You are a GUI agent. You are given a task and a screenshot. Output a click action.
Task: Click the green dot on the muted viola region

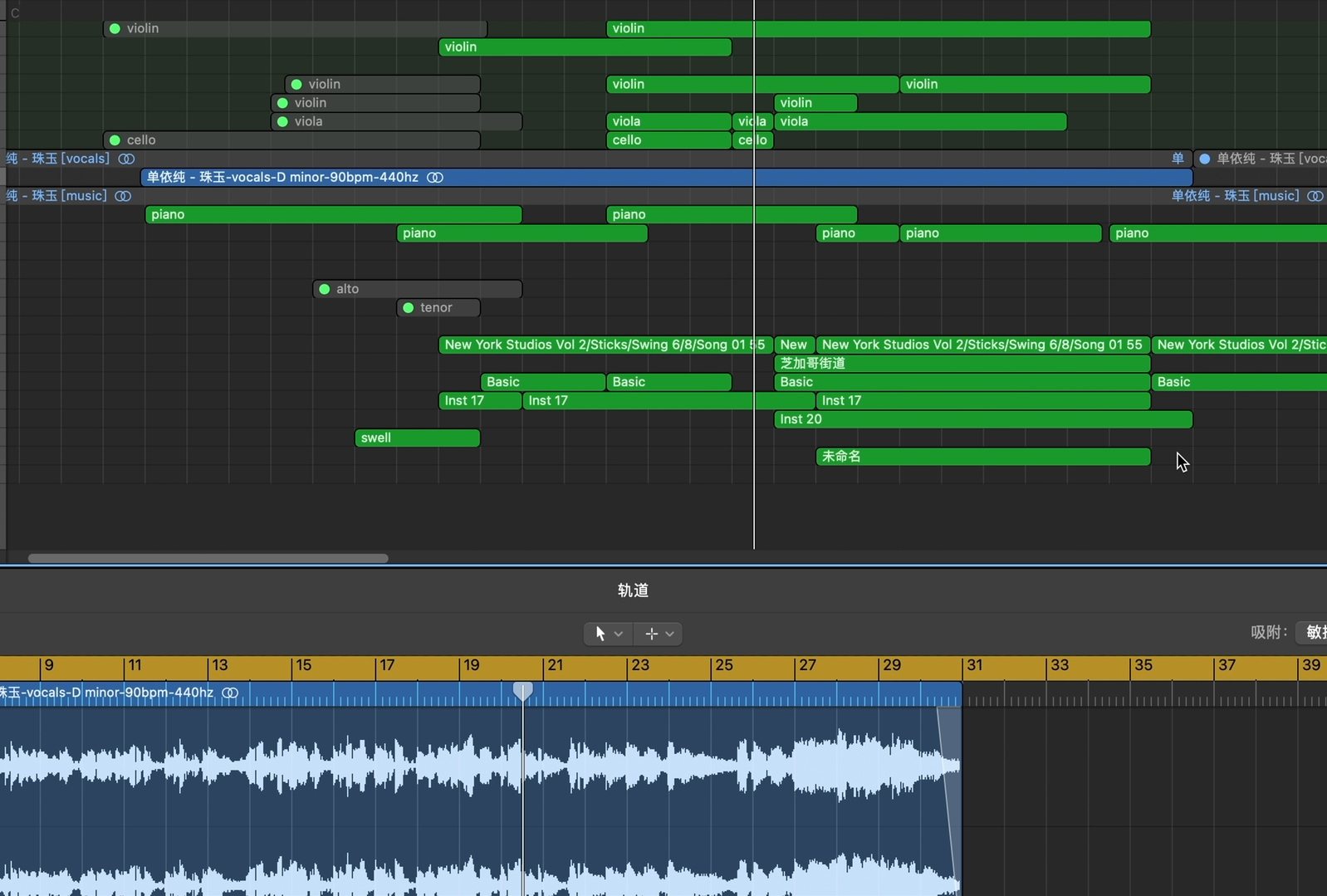coord(282,121)
